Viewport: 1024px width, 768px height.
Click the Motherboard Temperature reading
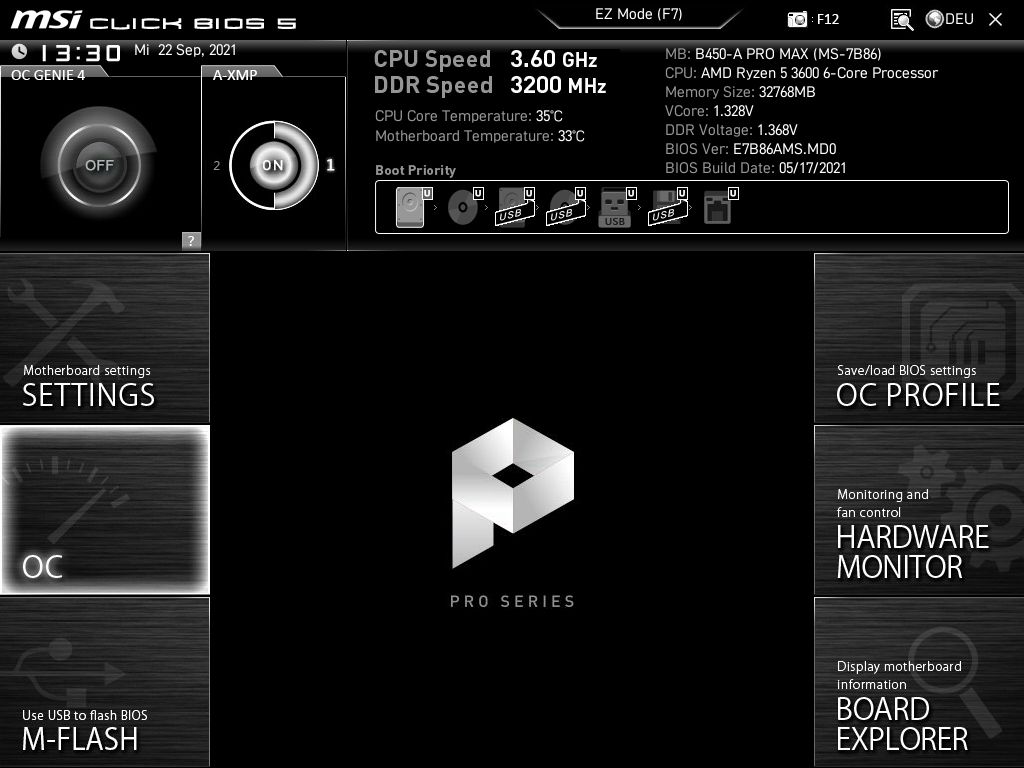480,136
